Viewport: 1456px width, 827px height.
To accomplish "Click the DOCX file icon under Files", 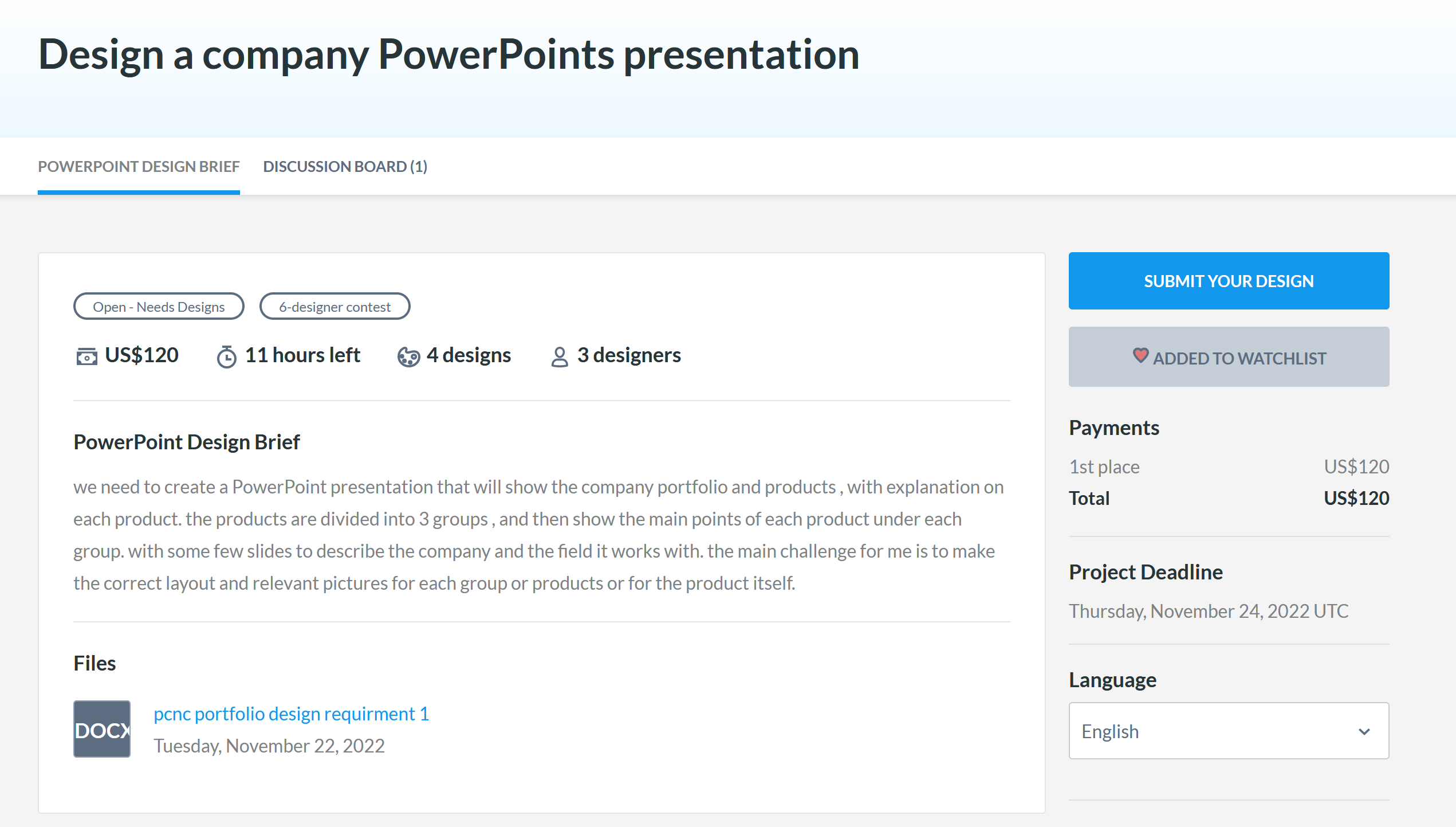I will click(x=101, y=730).
